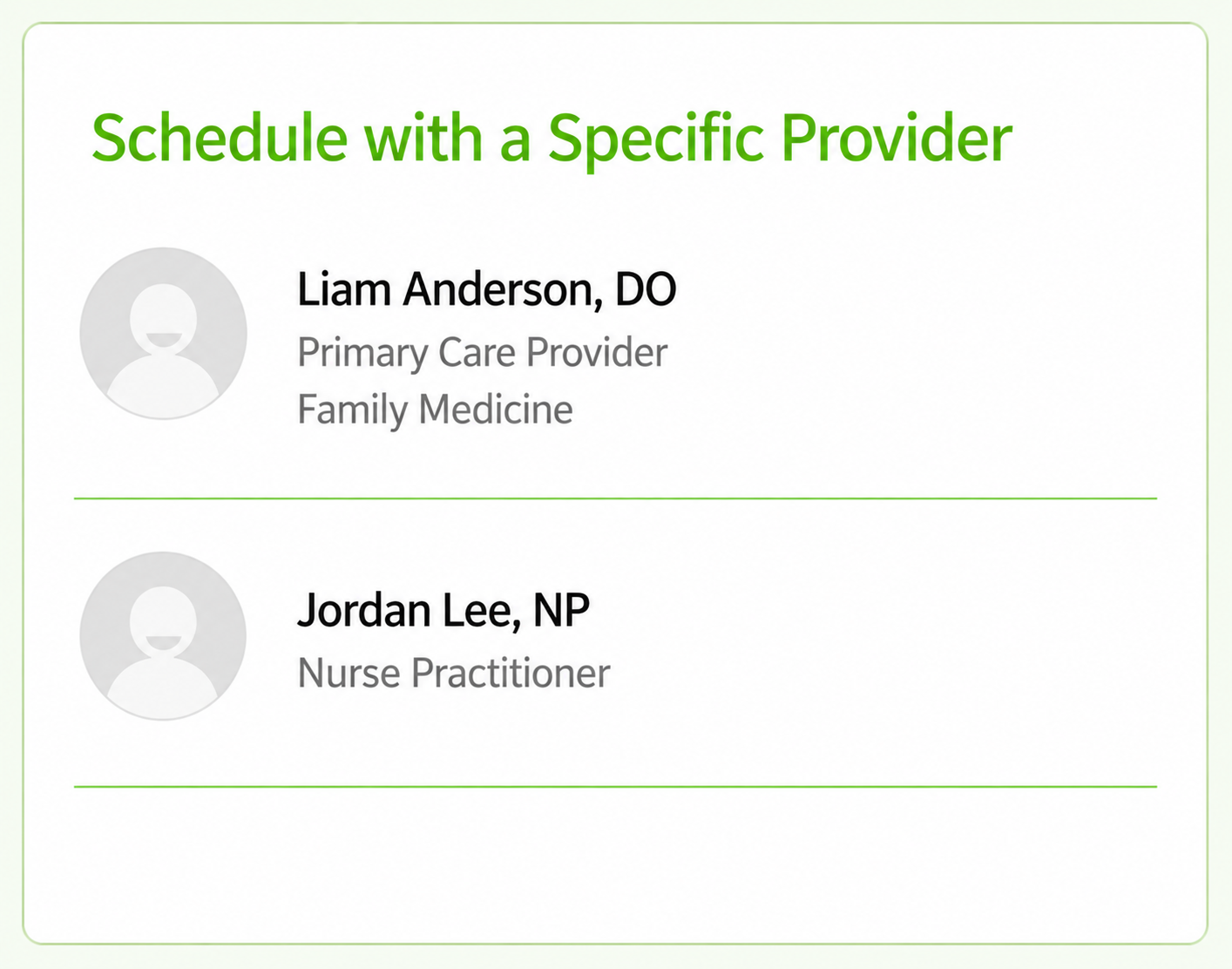The width and height of the screenshot is (1232, 969).
Task: Click the Nurse Practitioner title text
Action: click(453, 674)
